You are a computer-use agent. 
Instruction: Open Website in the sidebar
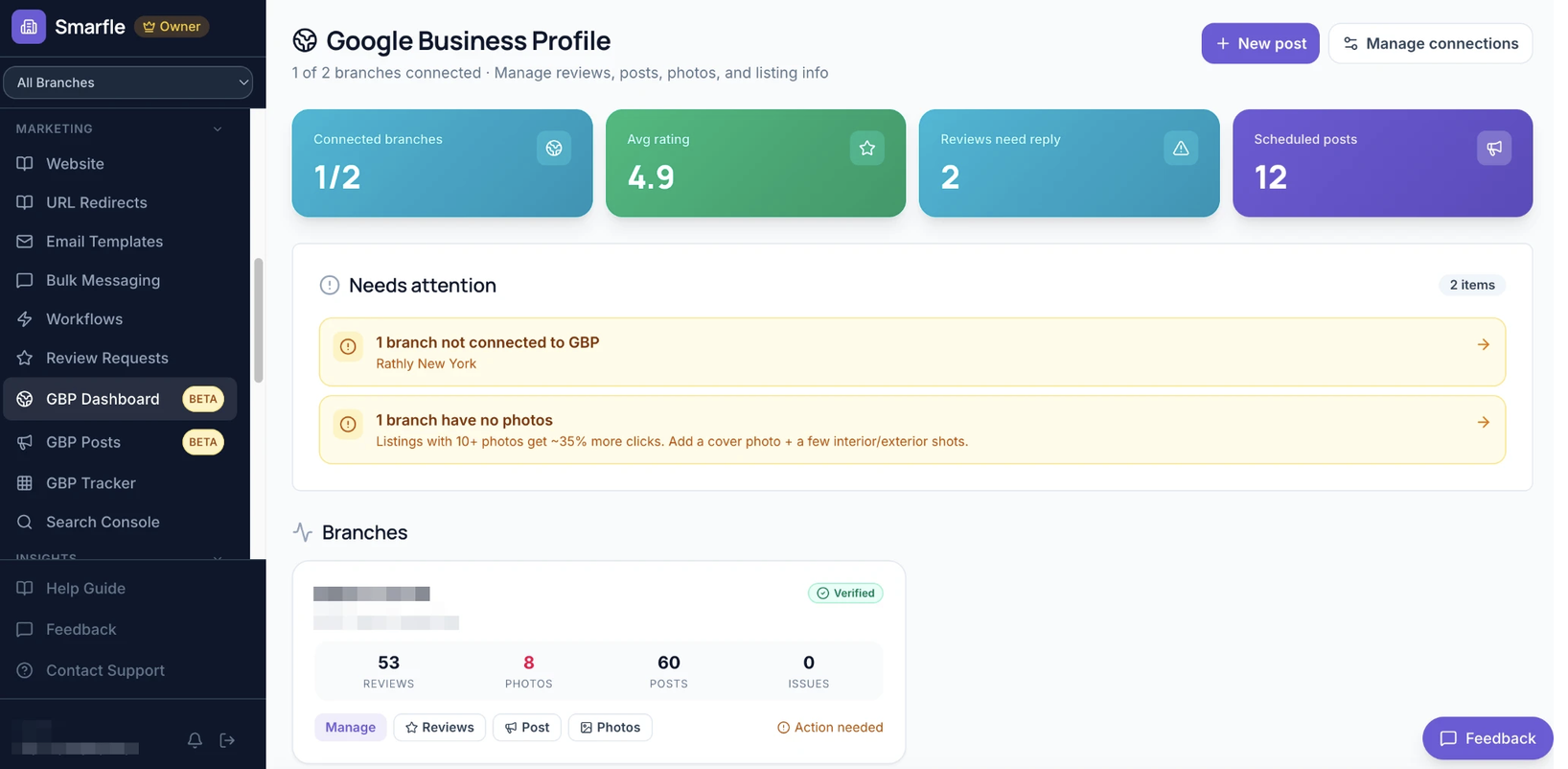120,164
